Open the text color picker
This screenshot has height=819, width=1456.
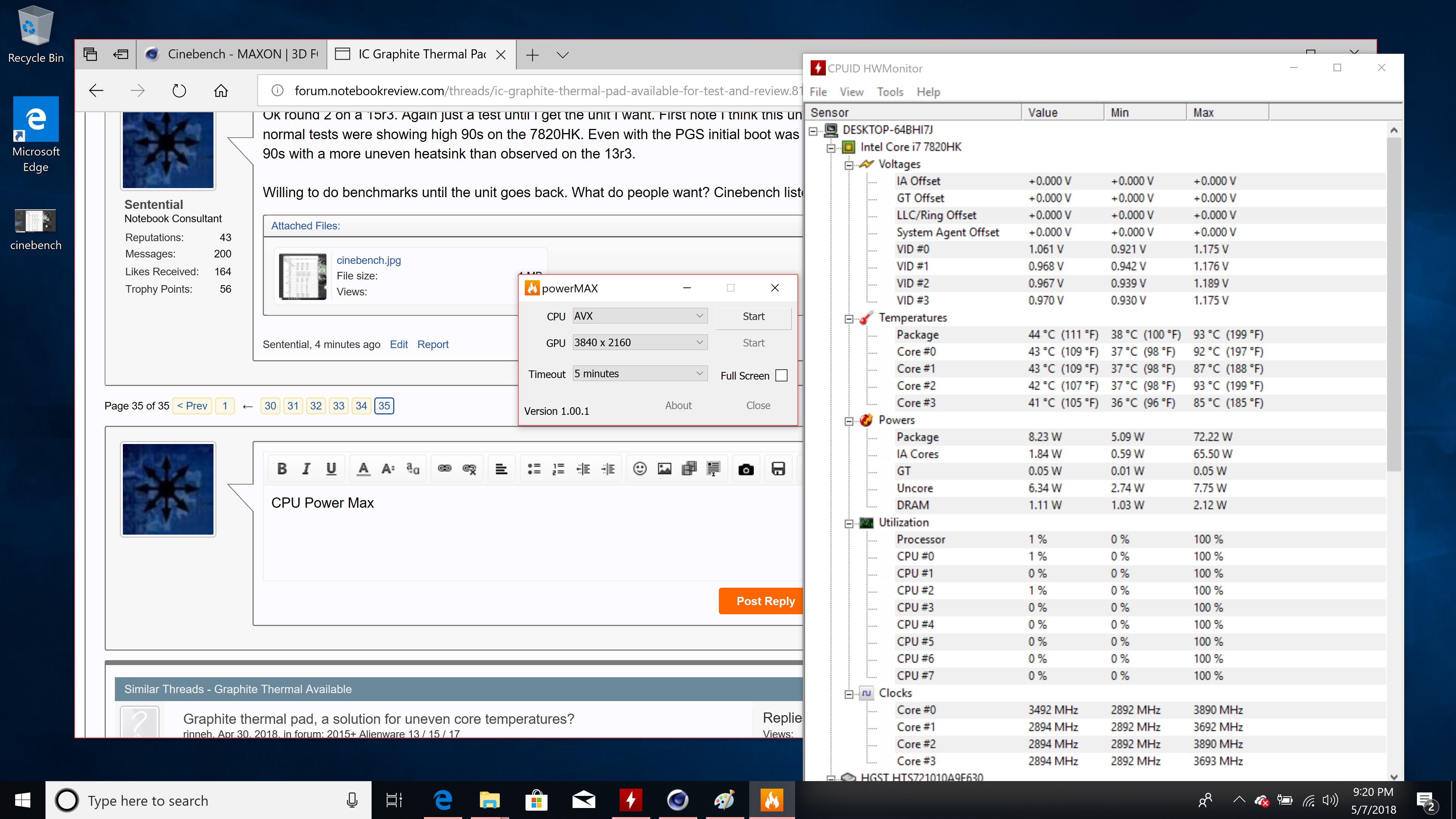pos(364,469)
